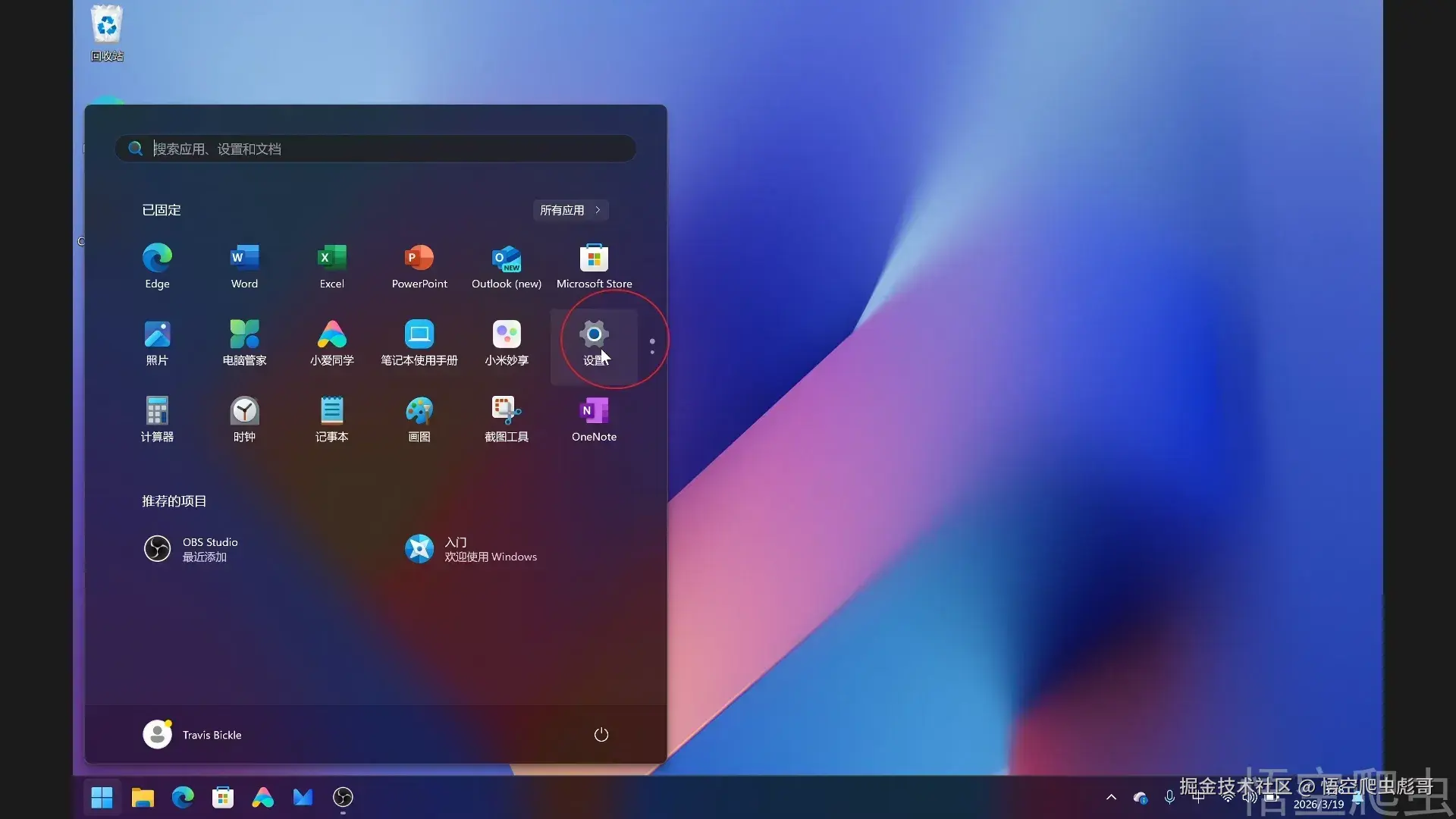Click the pinned apps page dots indicator

pyautogui.click(x=652, y=347)
